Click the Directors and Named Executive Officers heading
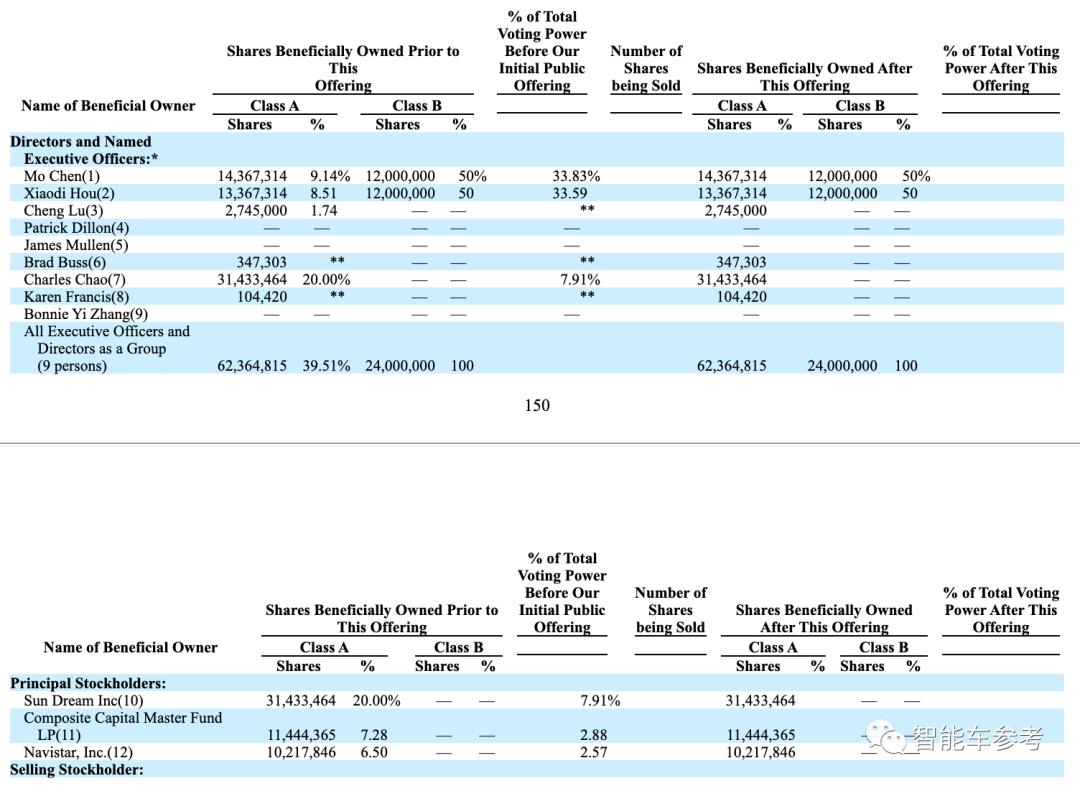This screenshot has height=786, width=1080. (84, 150)
